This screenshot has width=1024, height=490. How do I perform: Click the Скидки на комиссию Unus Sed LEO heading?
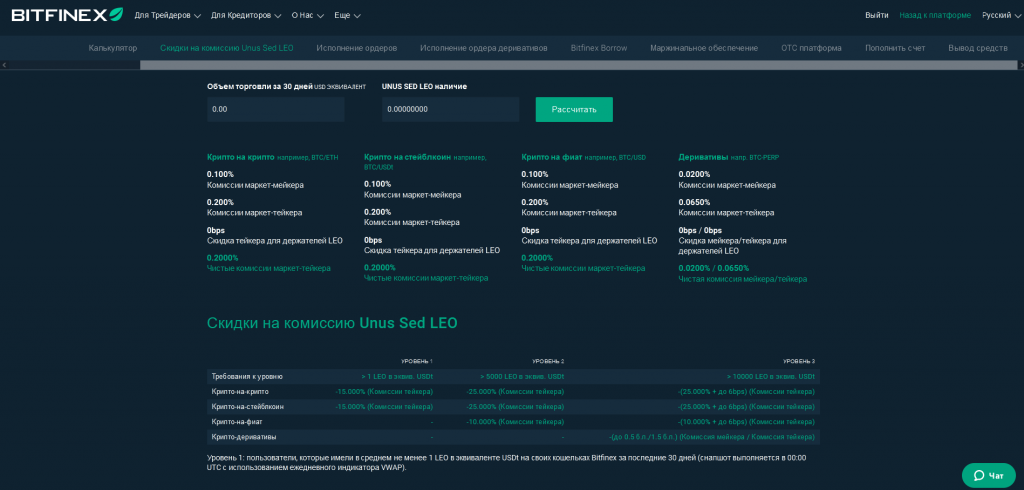click(332, 323)
